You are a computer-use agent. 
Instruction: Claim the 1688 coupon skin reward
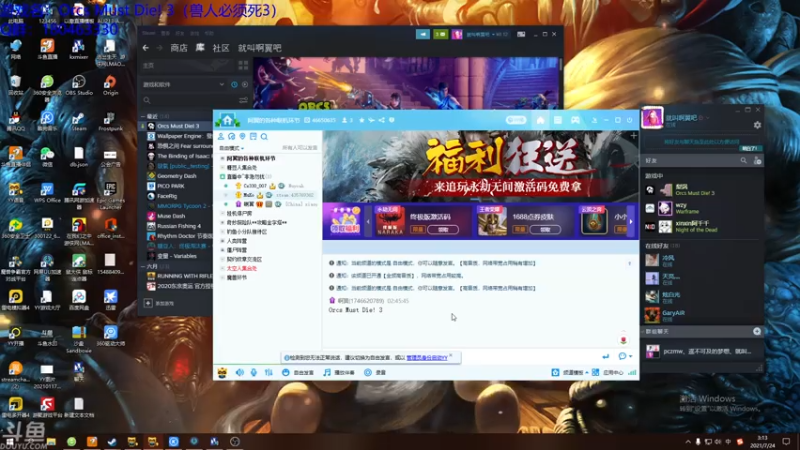pyautogui.click(x=545, y=230)
